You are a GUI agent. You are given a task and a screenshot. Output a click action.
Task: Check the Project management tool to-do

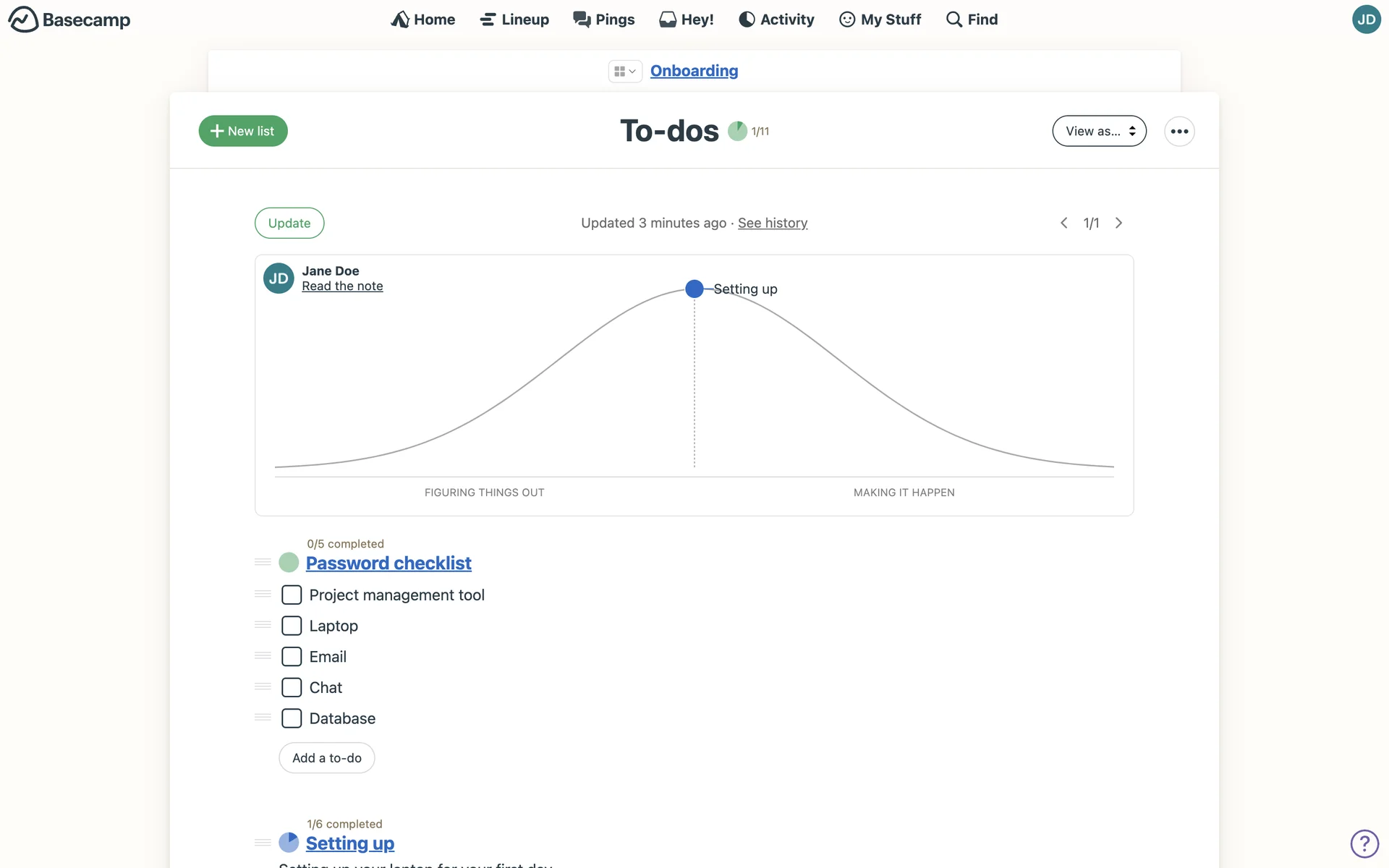tap(292, 595)
